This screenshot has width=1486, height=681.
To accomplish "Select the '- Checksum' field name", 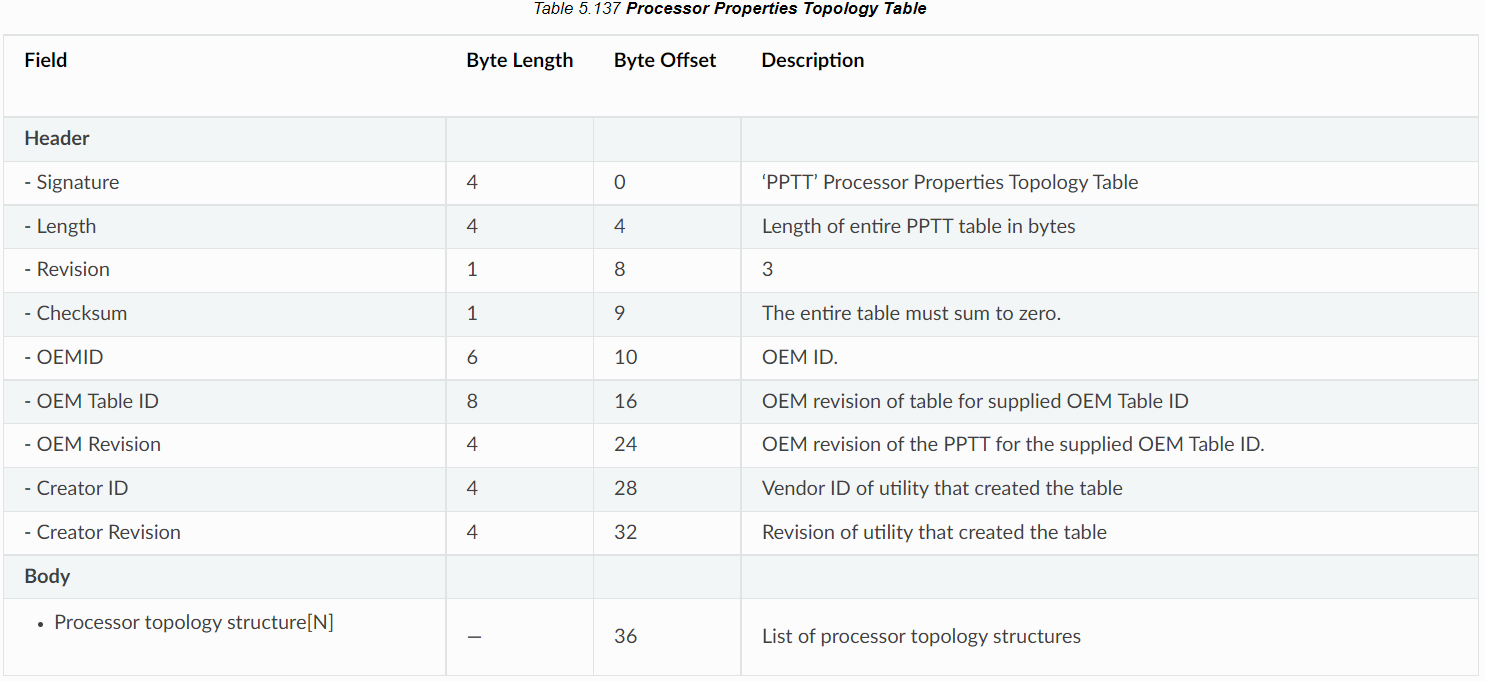I will tap(76, 313).
